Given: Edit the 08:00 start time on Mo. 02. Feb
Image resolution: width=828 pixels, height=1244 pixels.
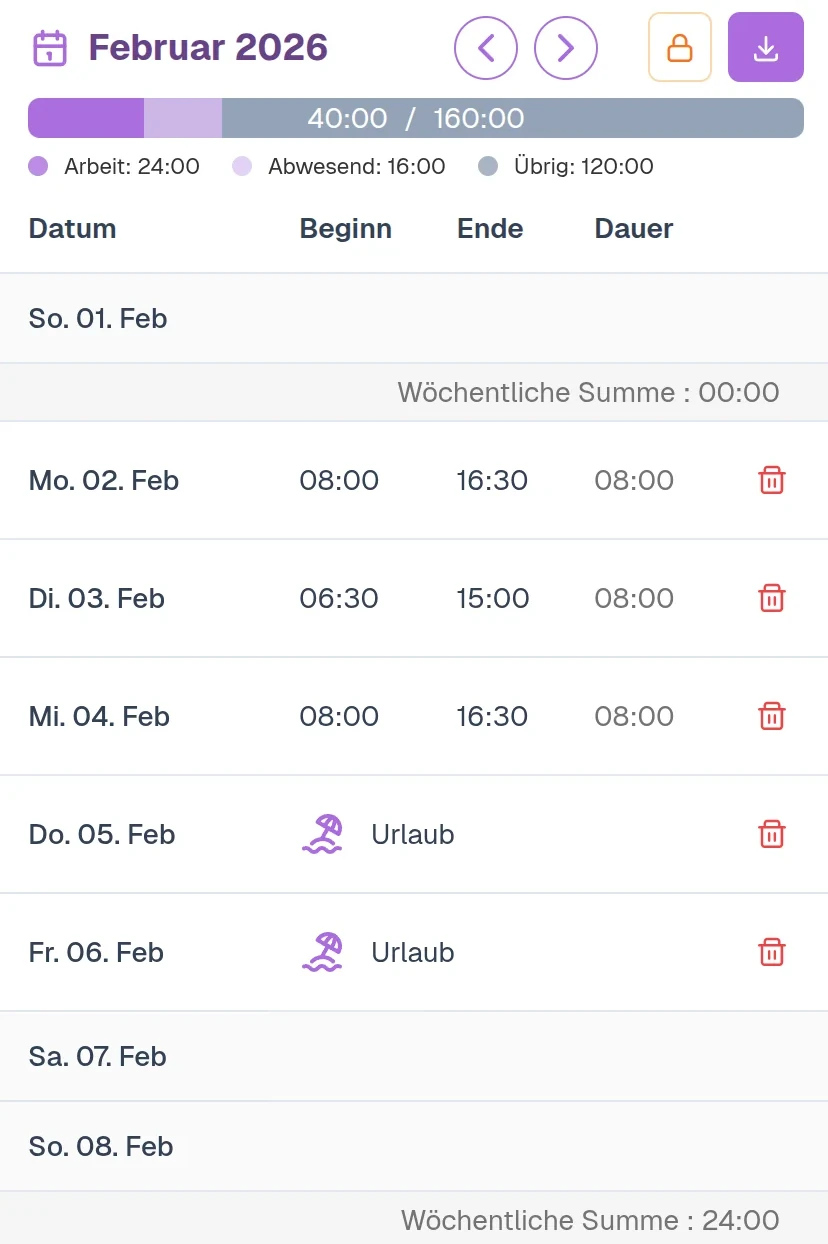Looking at the screenshot, I should (x=339, y=481).
